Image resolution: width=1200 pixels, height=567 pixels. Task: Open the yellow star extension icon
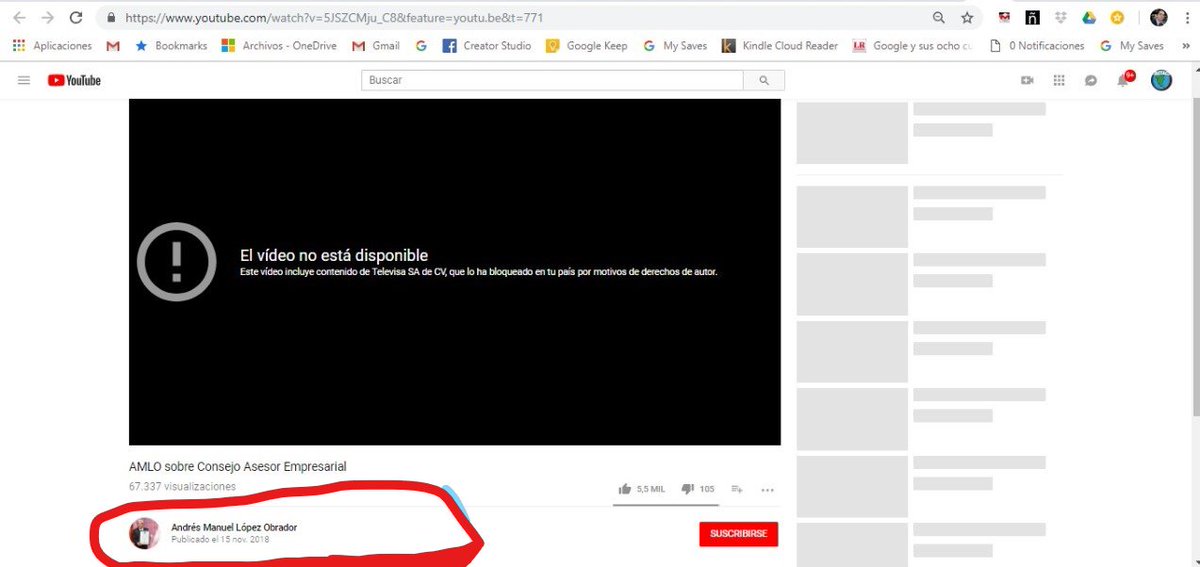1117,18
